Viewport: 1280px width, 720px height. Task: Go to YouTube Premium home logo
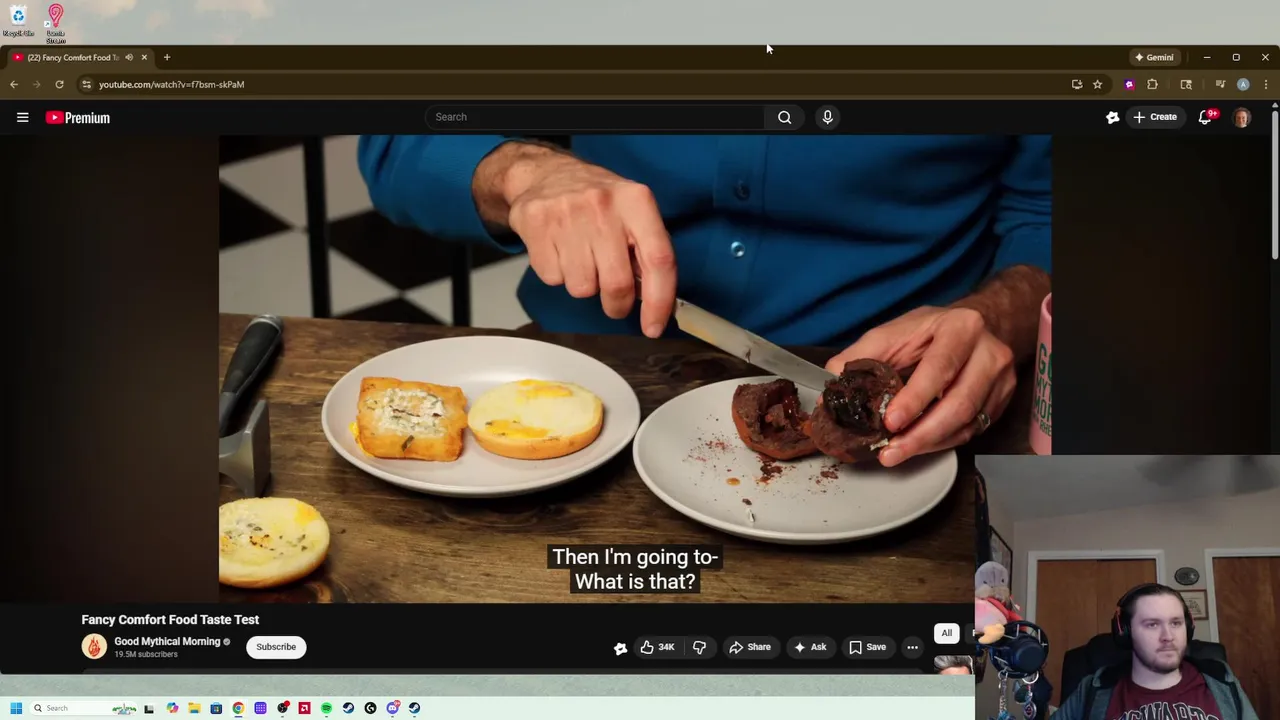point(78,118)
